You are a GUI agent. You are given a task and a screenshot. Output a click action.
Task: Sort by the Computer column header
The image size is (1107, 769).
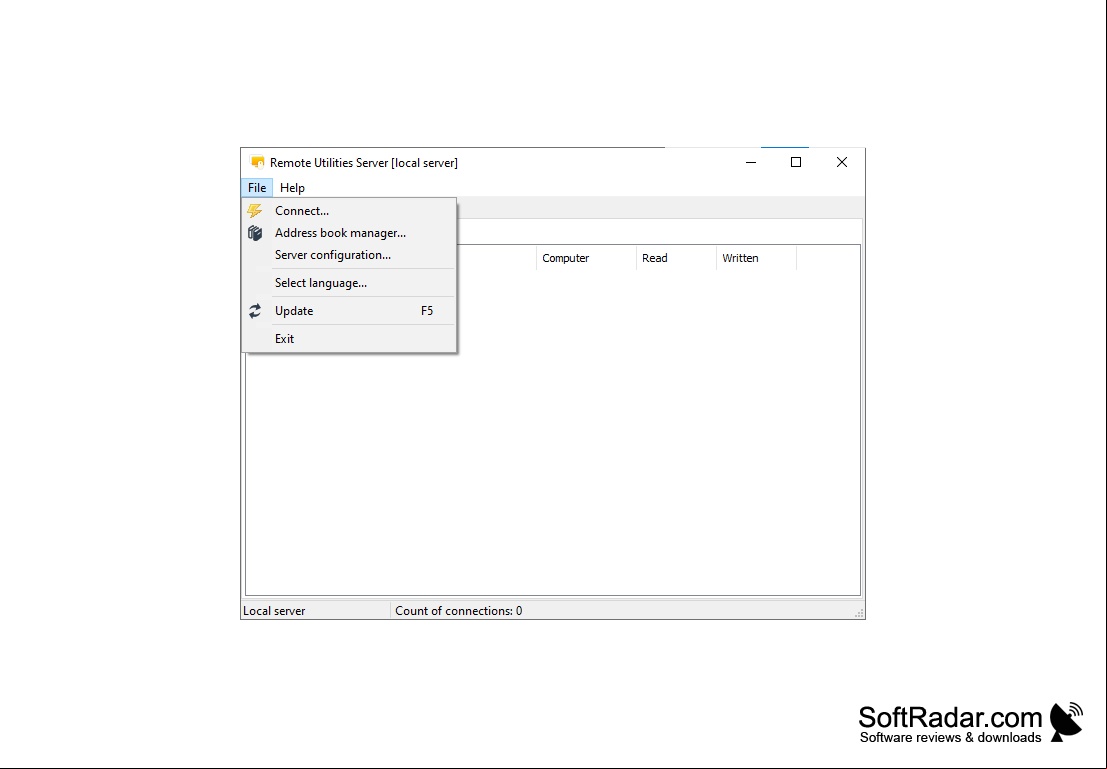[586, 258]
